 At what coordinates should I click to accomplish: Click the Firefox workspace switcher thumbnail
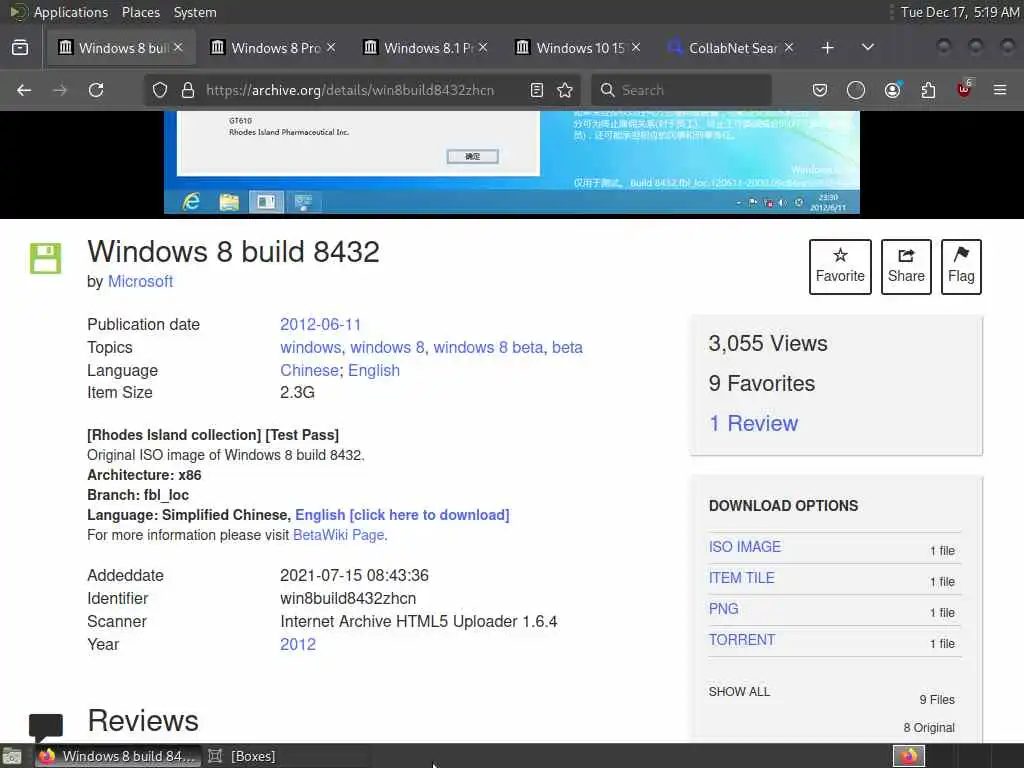[x=909, y=756]
